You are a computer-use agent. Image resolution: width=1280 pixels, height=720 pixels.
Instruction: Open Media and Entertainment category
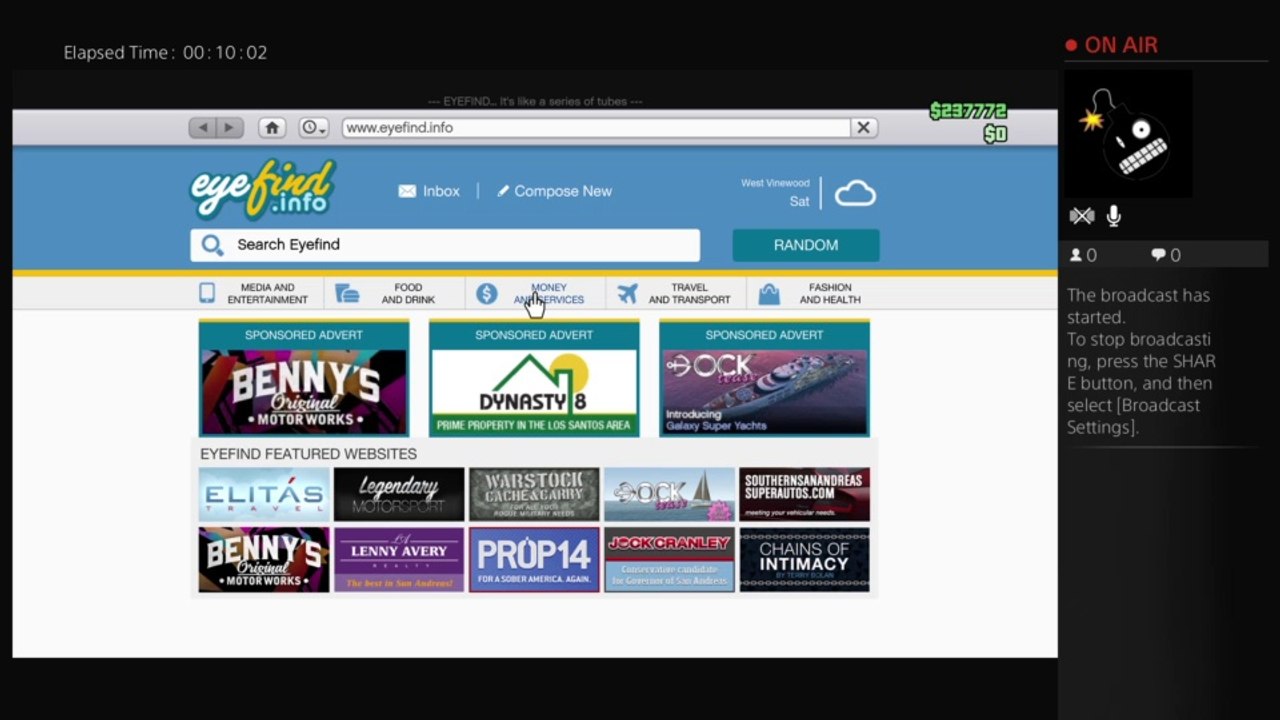(x=254, y=293)
